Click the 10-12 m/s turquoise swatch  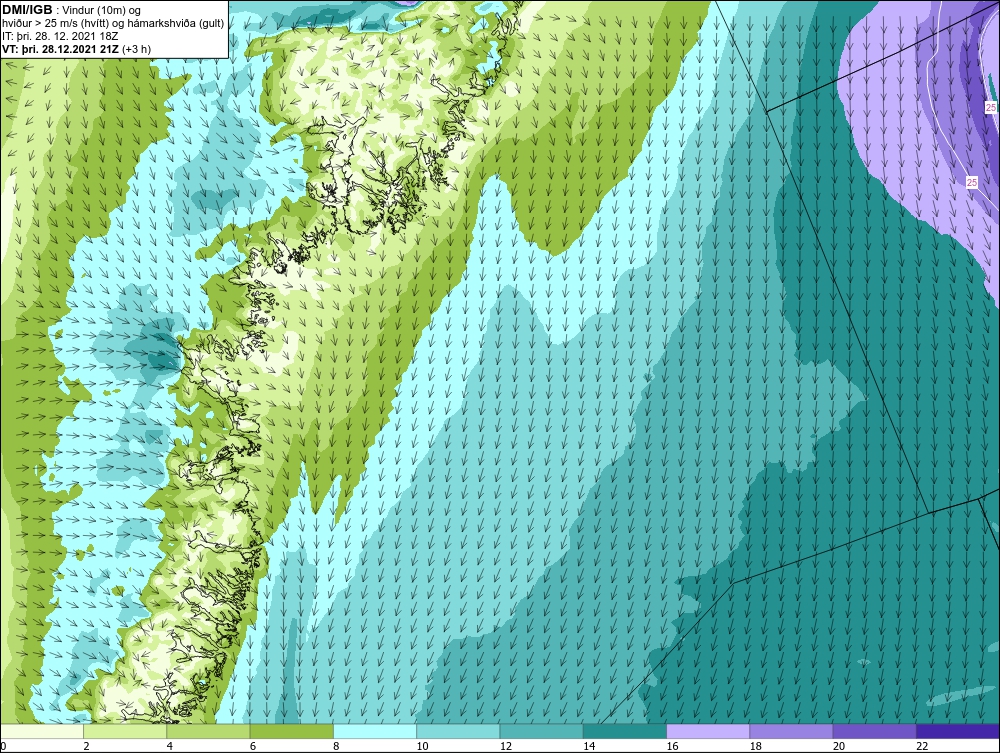tap(458, 731)
